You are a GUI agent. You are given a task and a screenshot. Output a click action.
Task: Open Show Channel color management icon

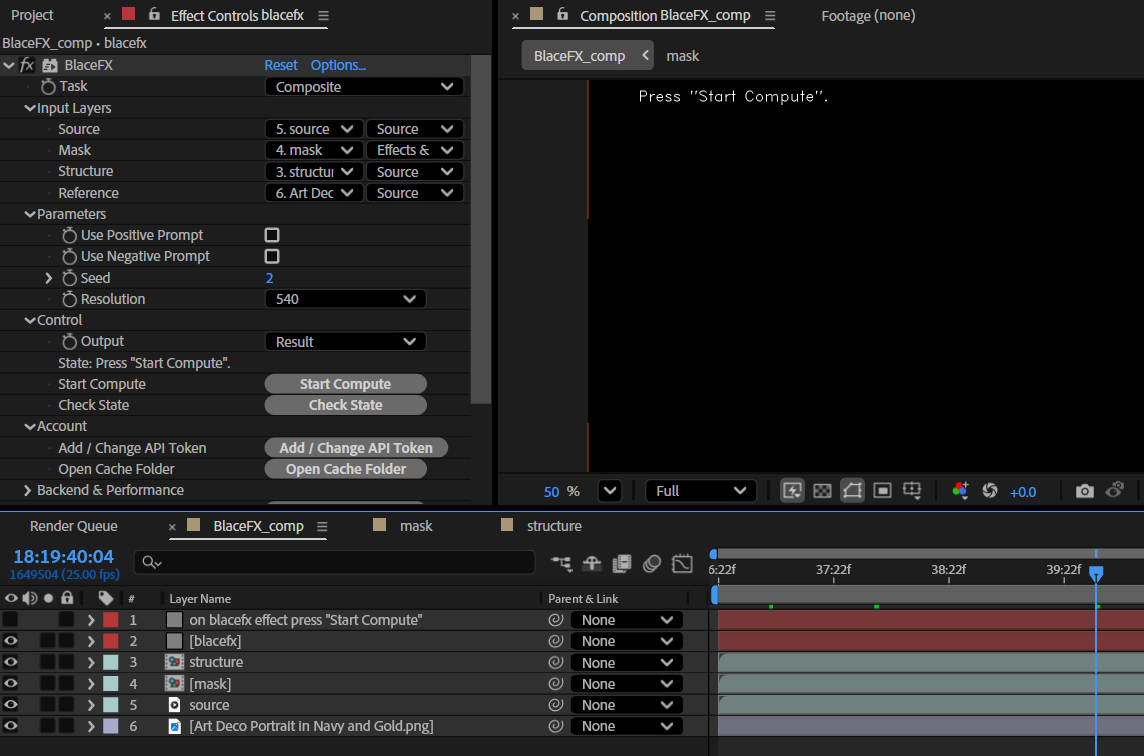pos(960,490)
